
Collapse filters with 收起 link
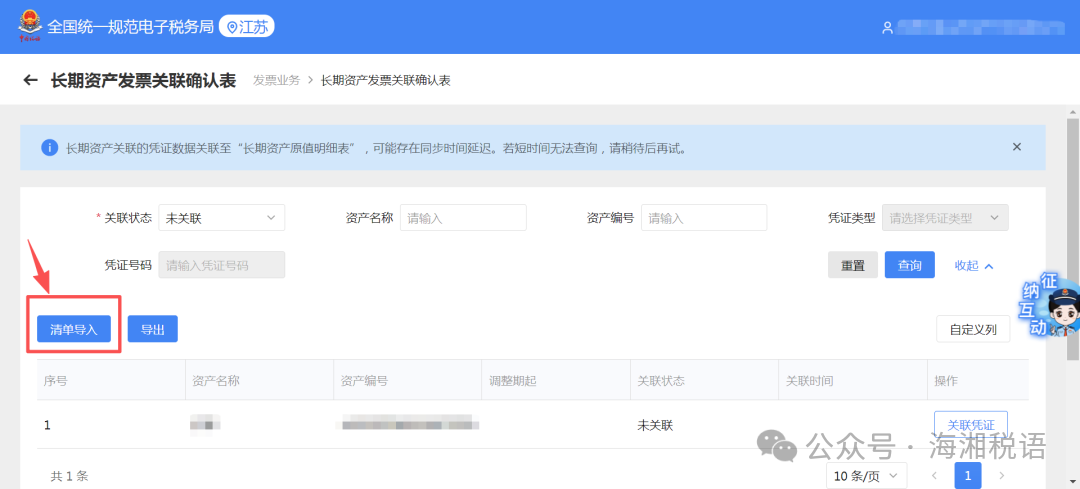point(973,265)
